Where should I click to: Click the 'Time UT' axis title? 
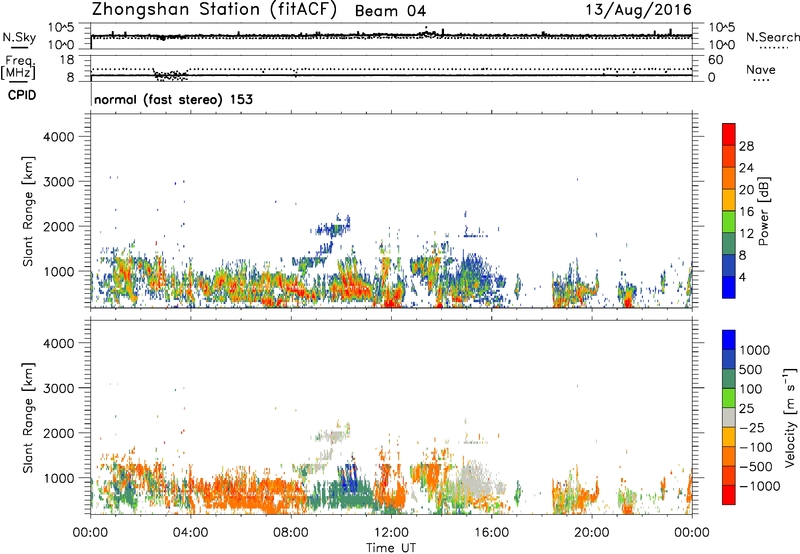point(391,547)
